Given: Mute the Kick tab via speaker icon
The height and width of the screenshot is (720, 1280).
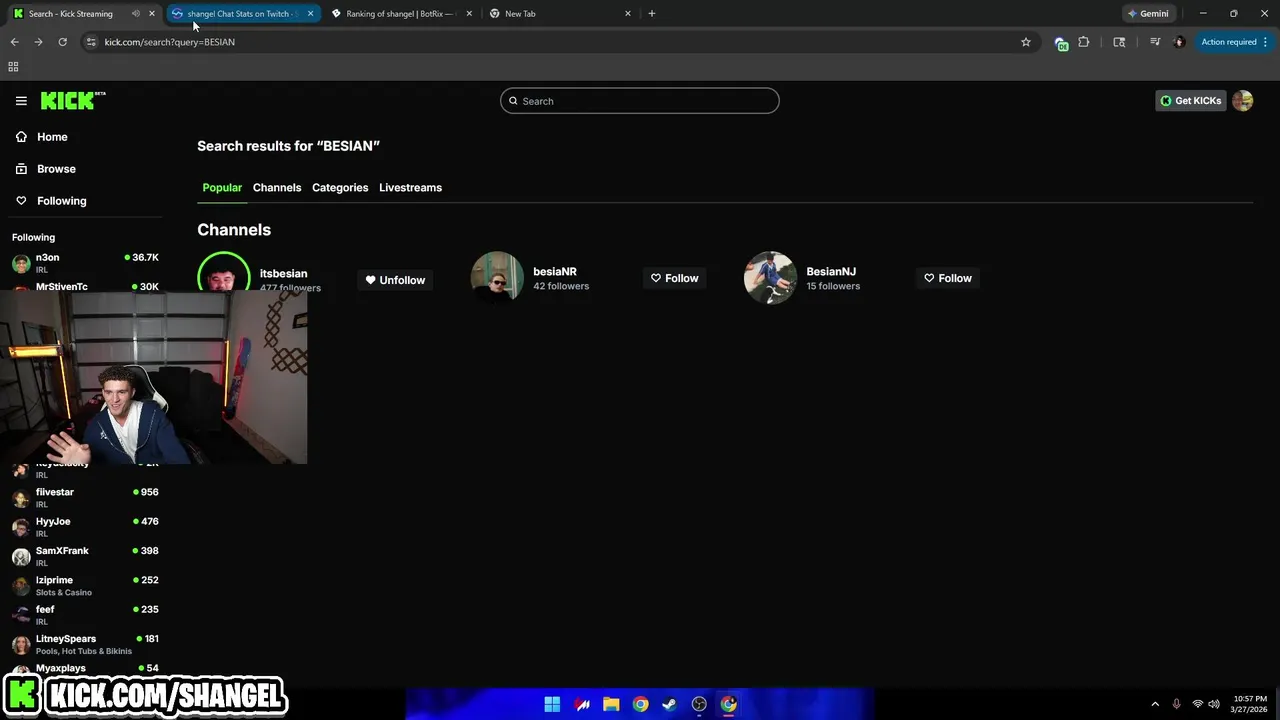Looking at the screenshot, I should tap(135, 14).
